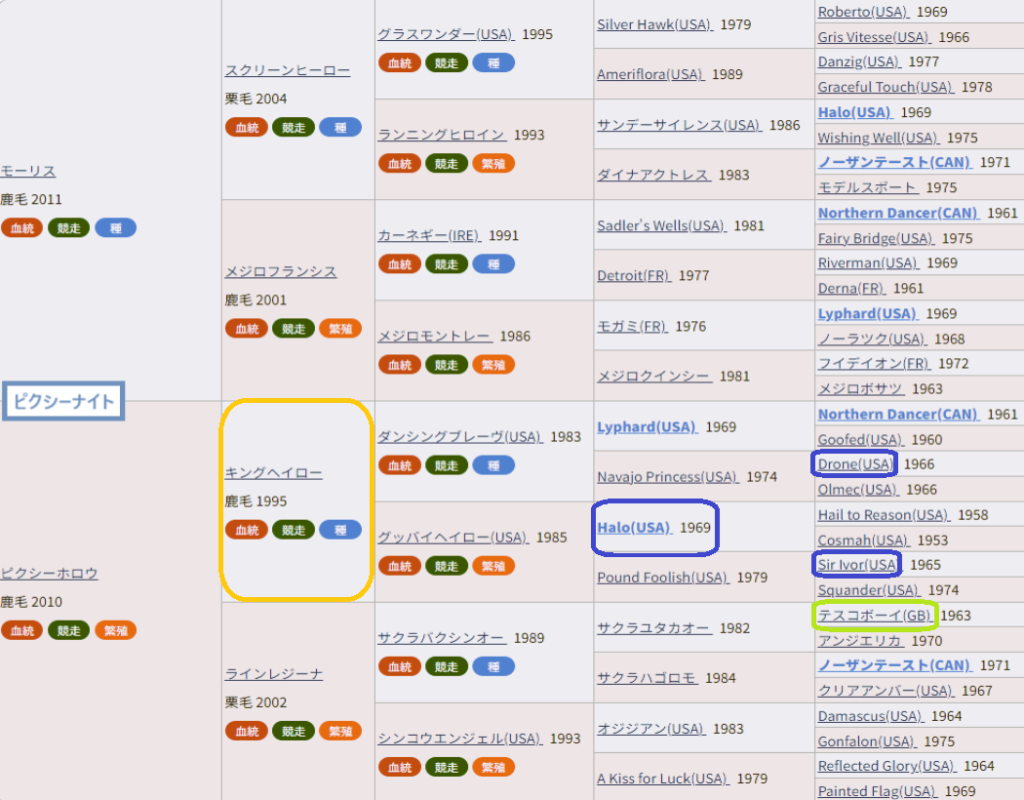Click 競走 badge under ダンシングブレーヴ

(x=447, y=466)
